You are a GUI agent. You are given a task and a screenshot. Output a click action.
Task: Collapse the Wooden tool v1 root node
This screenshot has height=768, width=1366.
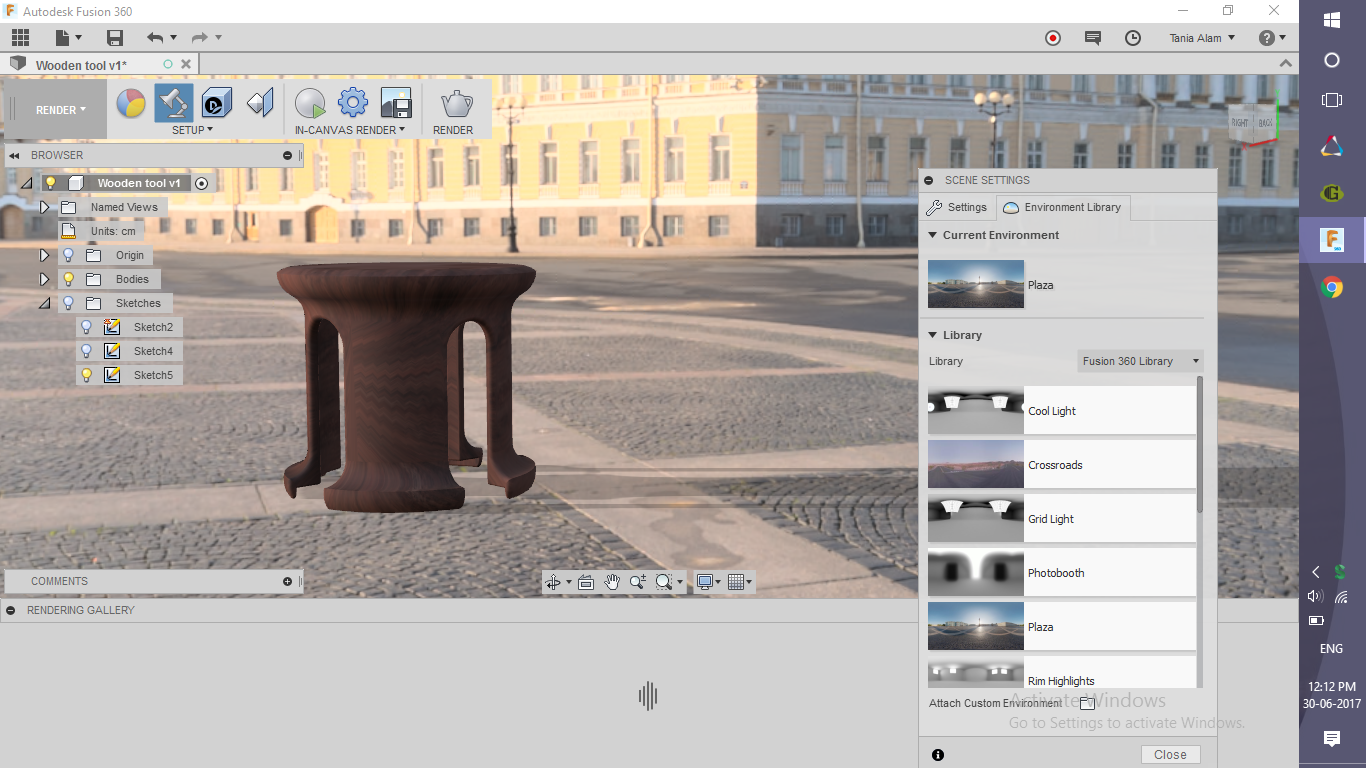pos(27,183)
